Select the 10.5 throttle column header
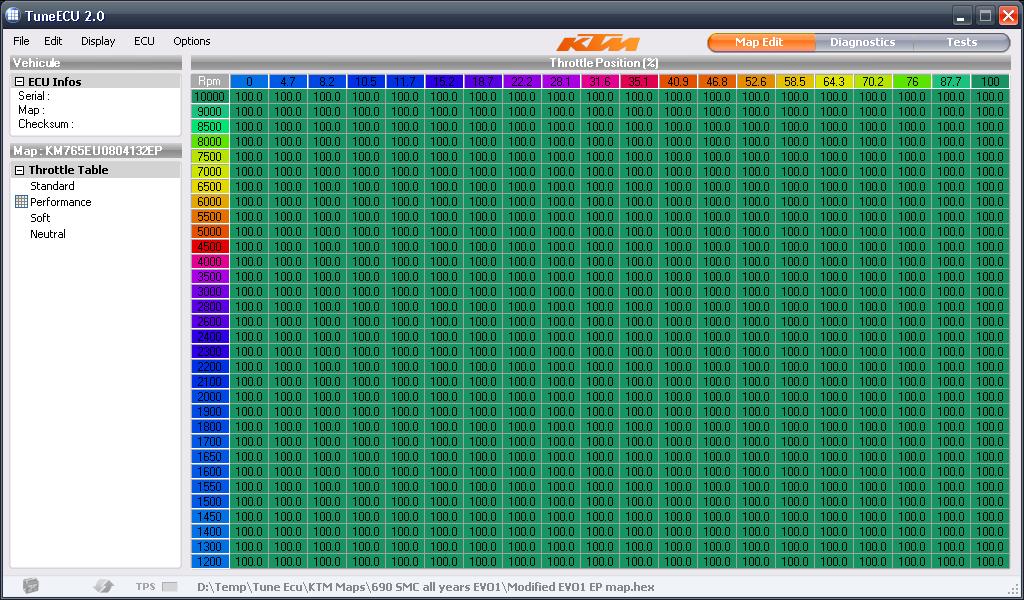1024x600 pixels. pos(366,82)
